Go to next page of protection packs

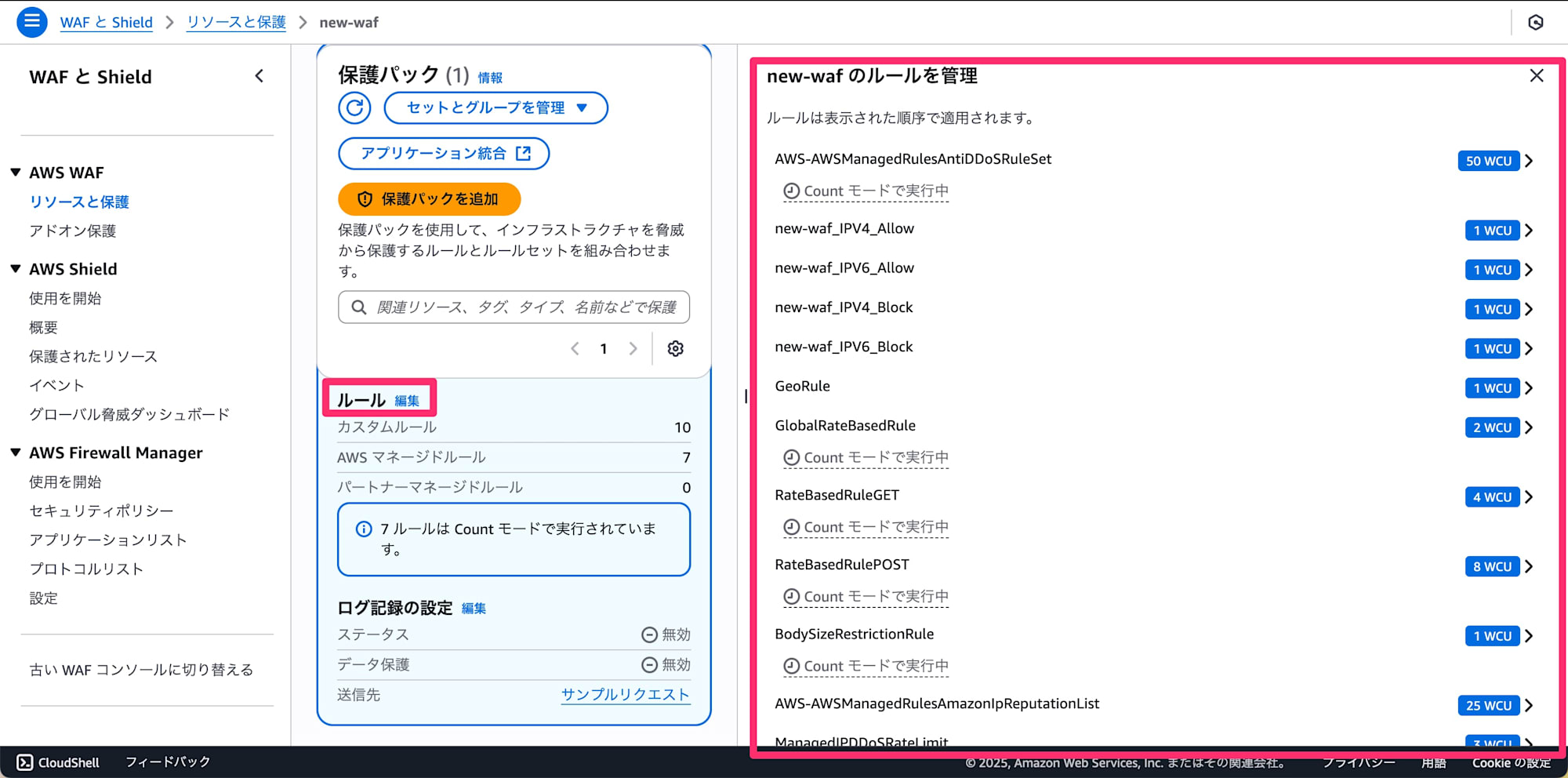coord(633,348)
